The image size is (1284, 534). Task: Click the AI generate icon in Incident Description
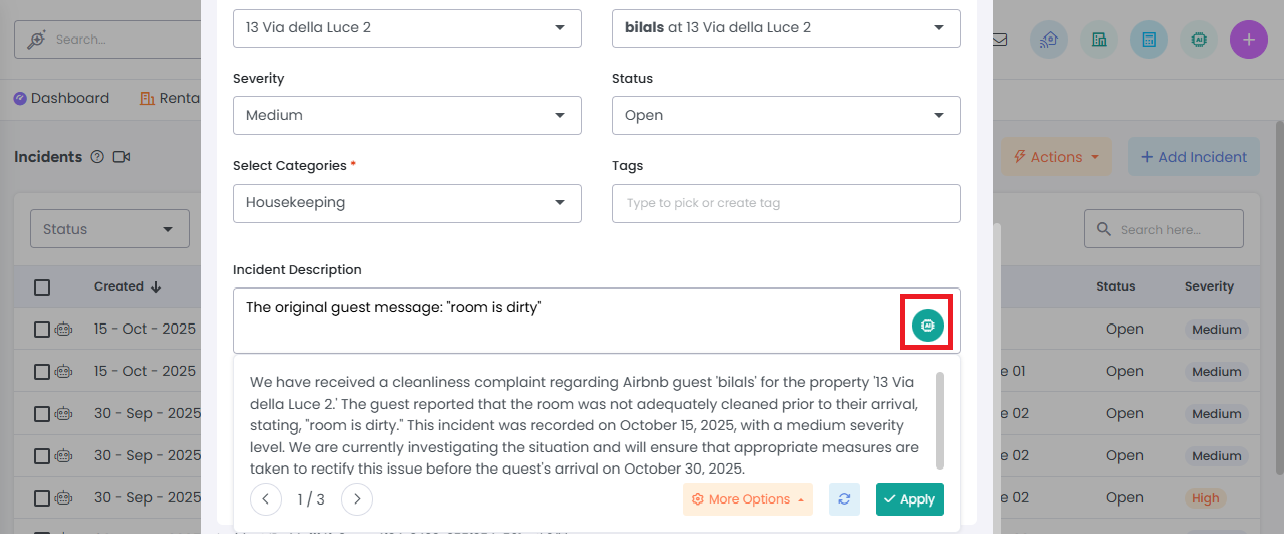(927, 325)
